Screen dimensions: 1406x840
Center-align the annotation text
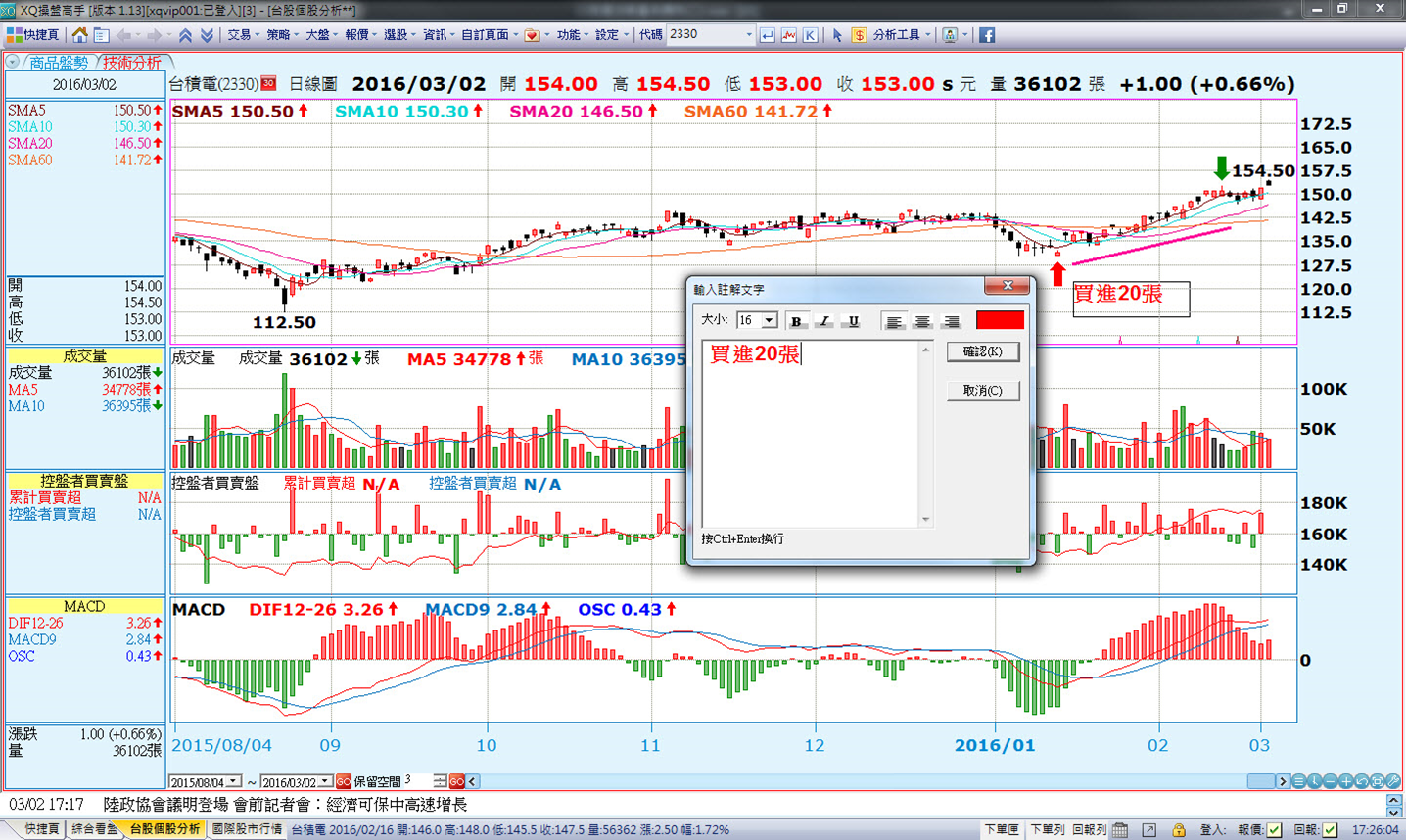coord(922,321)
